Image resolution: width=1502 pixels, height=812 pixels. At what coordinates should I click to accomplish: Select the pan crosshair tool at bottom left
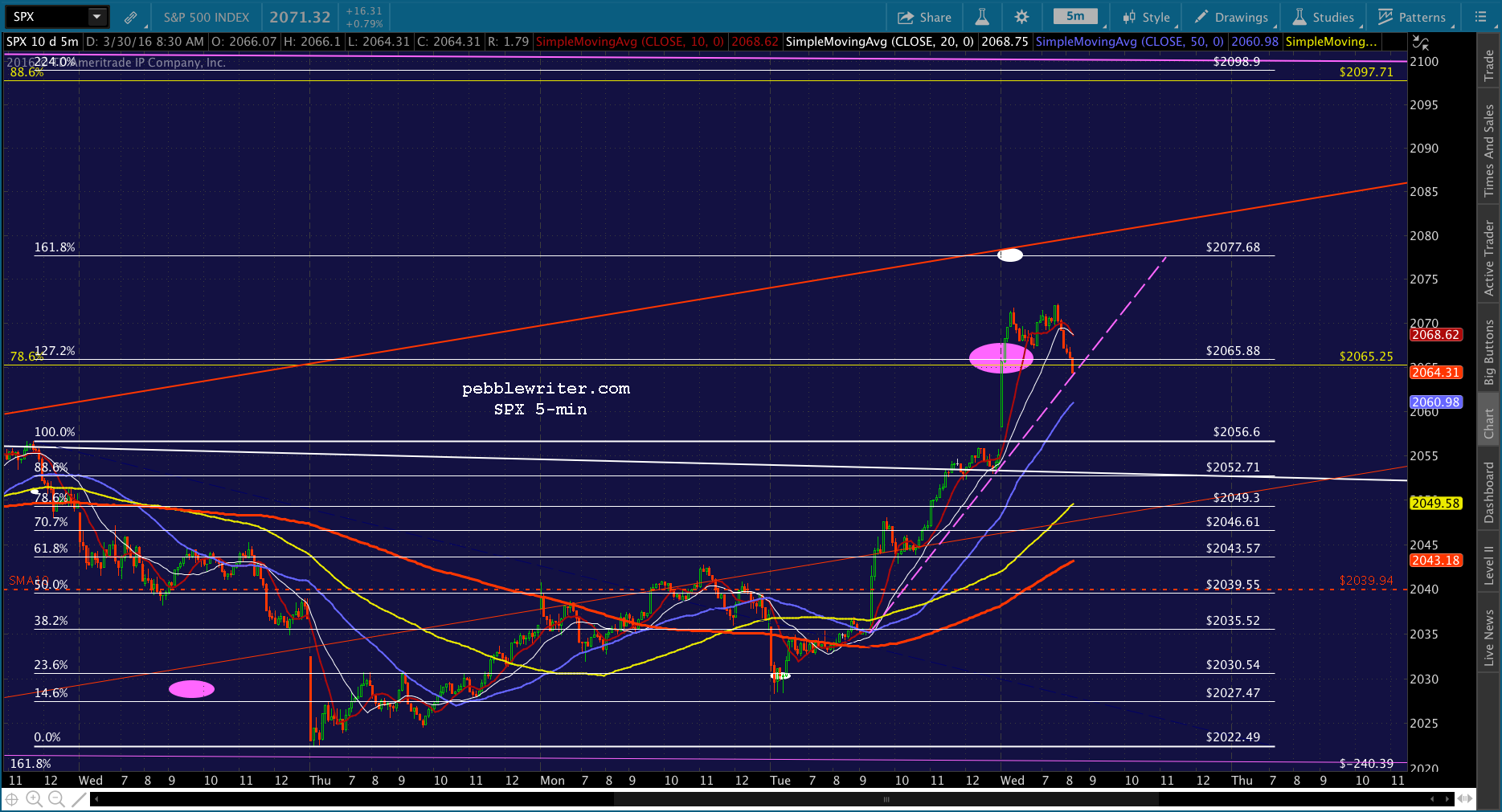(11, 799)
